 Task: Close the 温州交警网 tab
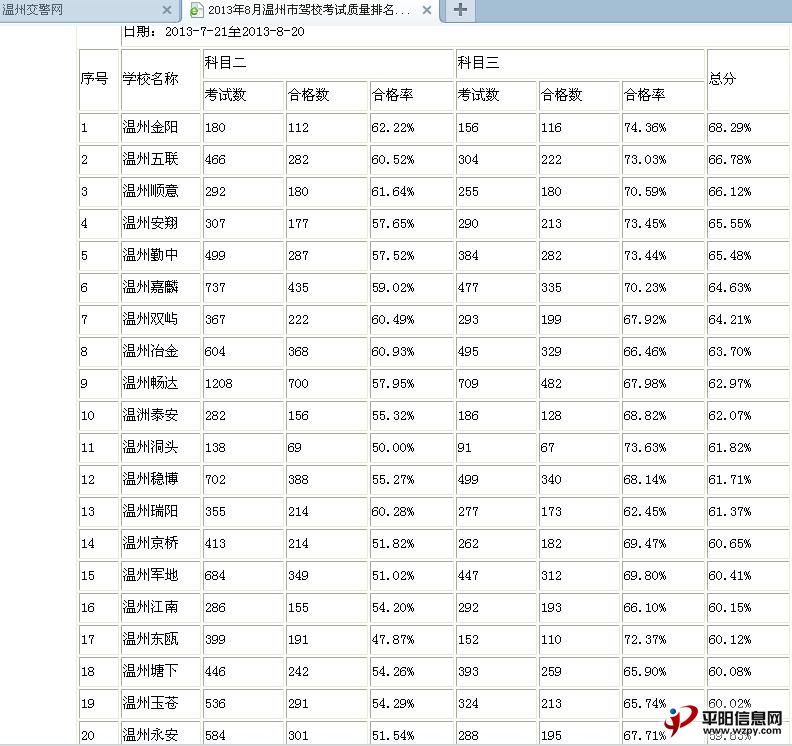(167, 10)
